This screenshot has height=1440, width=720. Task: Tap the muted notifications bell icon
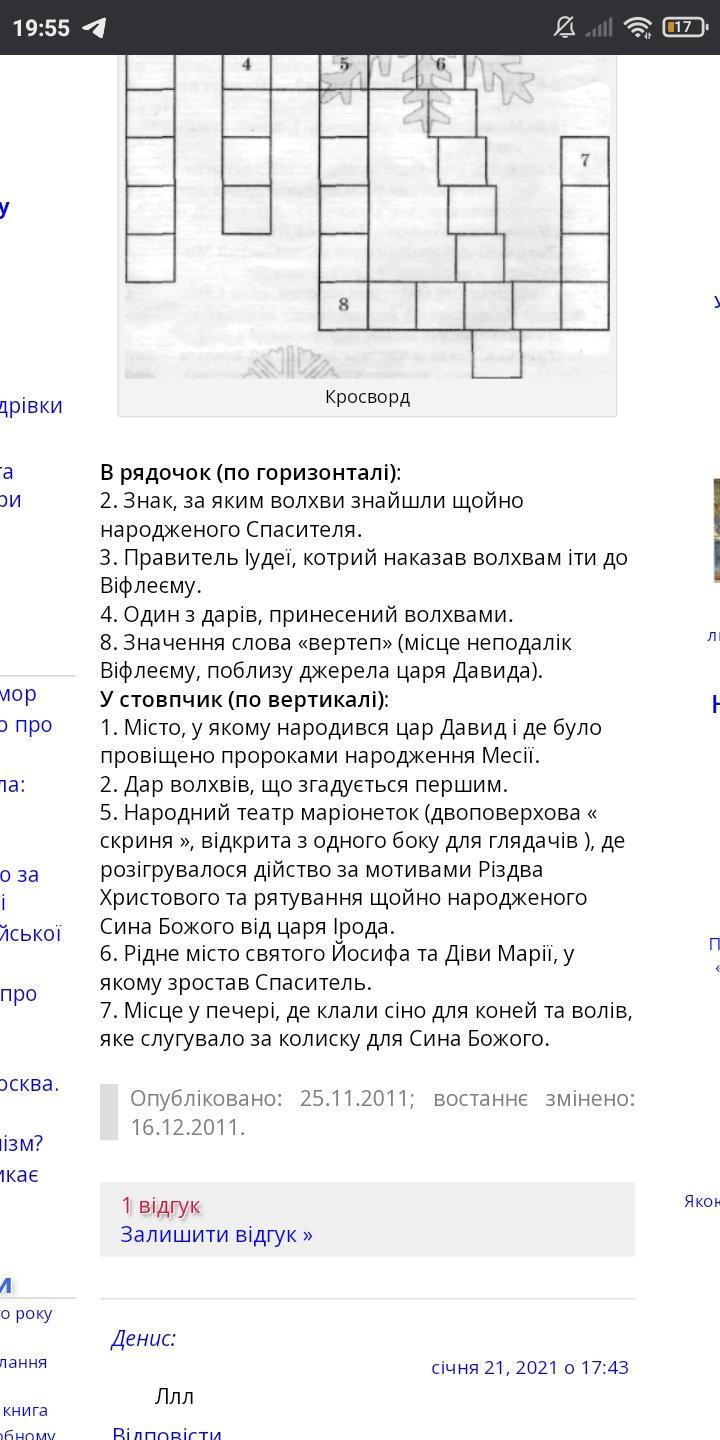pyautogui.click(x=565, y=28)
